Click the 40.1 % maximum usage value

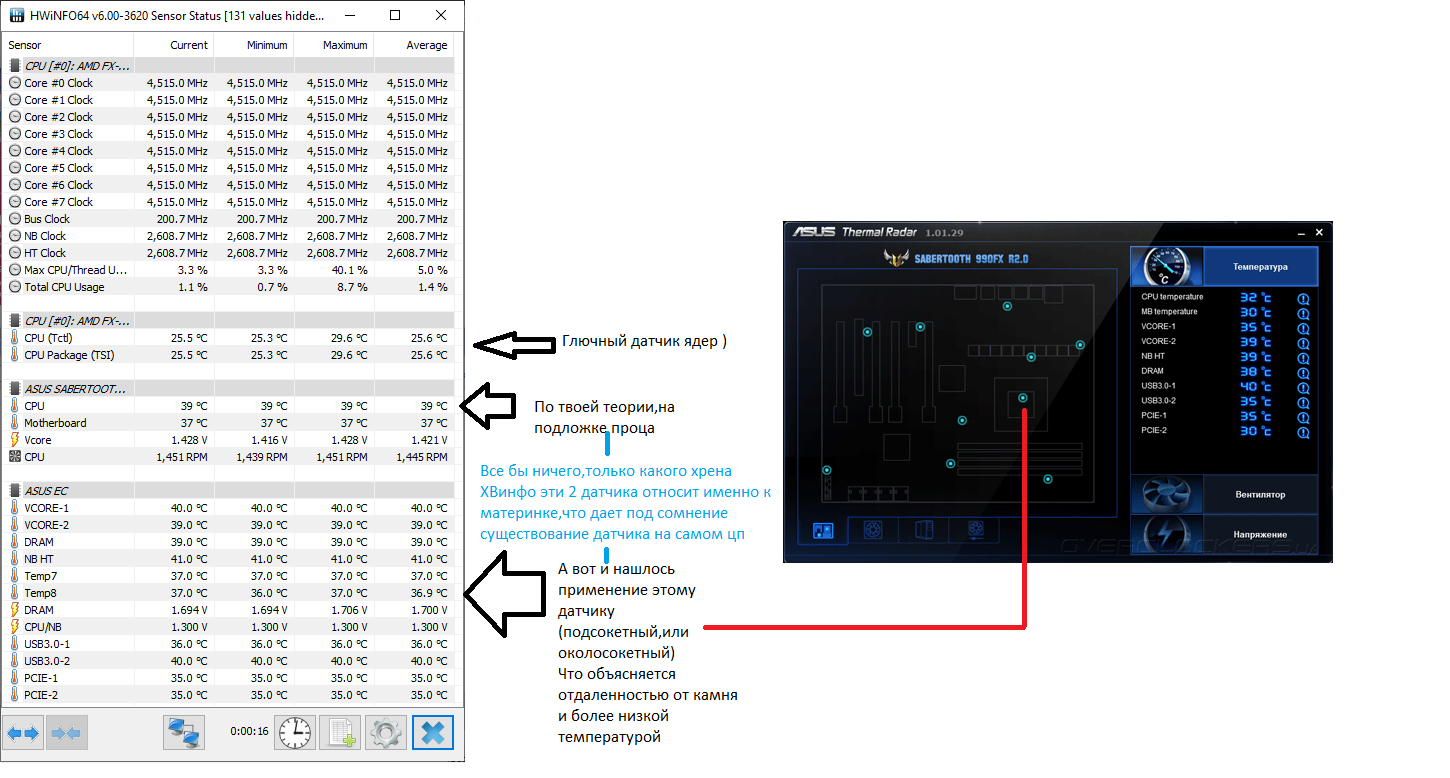[x=349, y=270]
